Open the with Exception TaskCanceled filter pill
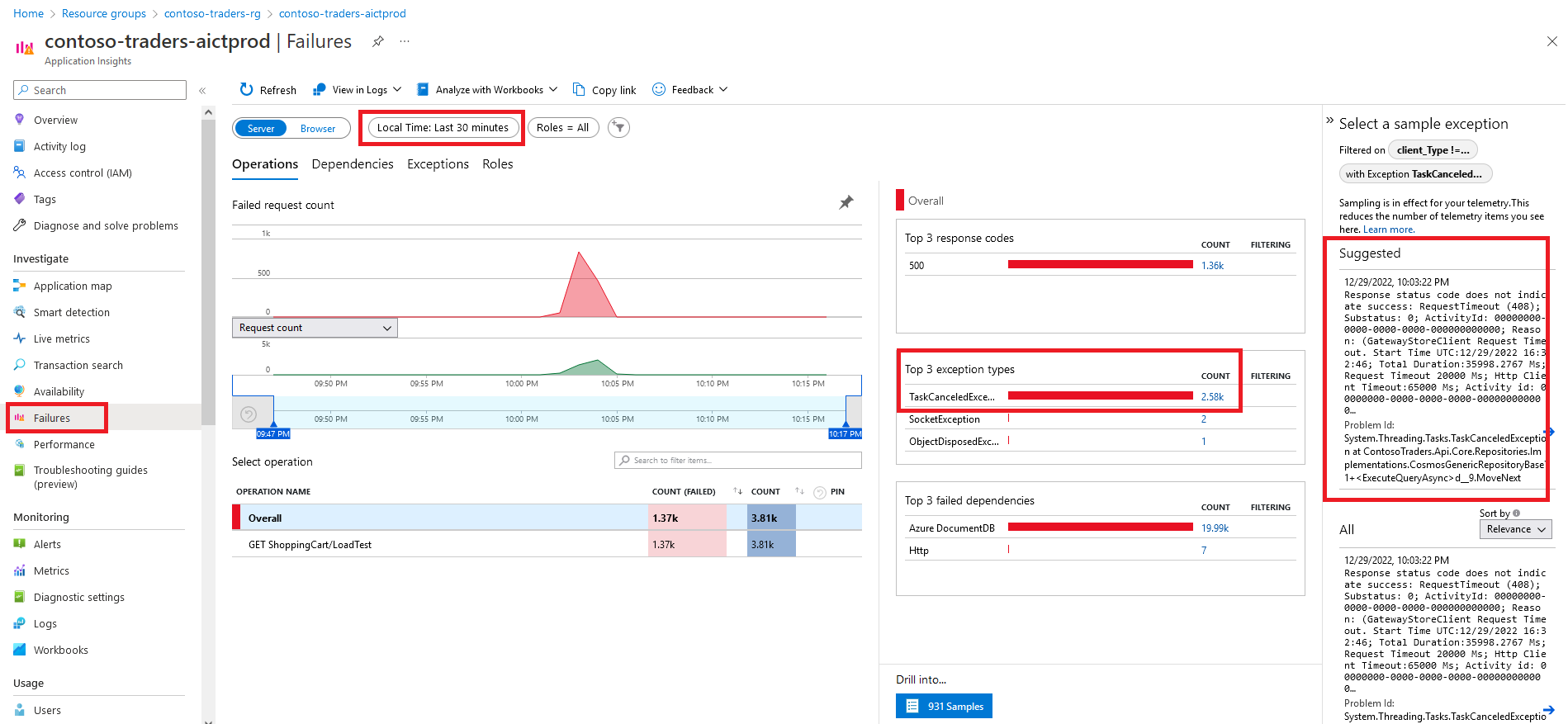Viewport: 1568px width, 724px height. [x=1415, y=173]
